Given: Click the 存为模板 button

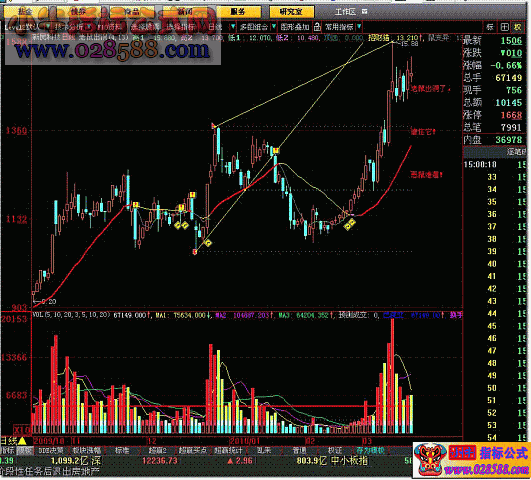Looking at the screenshot, I should [370, 451].
